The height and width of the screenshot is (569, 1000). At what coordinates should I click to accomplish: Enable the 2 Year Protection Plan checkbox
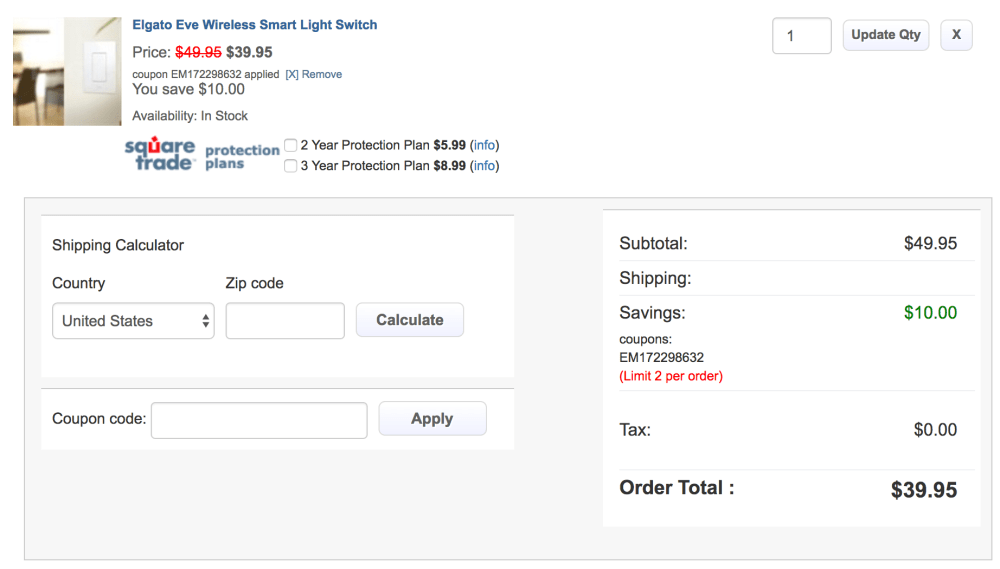click(291, 145)
